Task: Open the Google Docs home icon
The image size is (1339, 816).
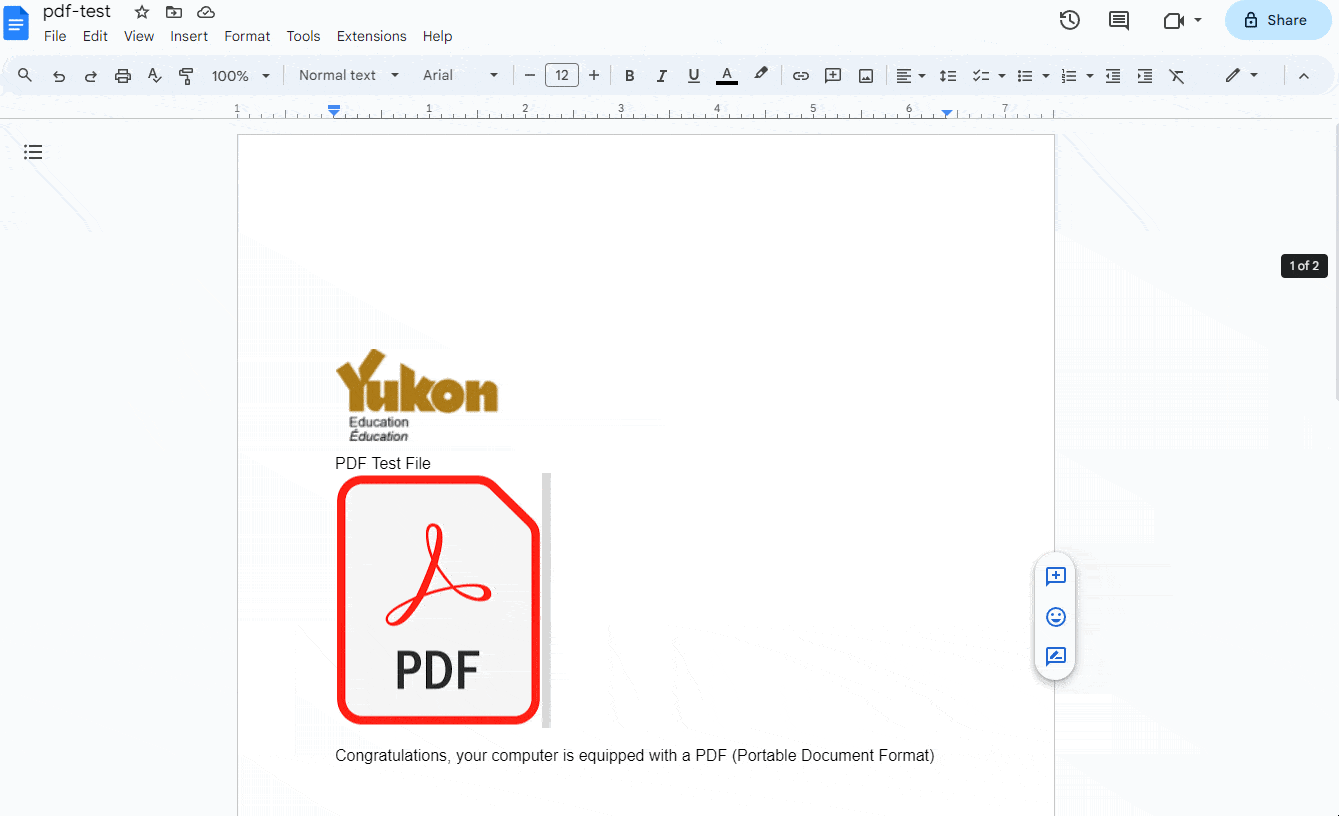Action: coord(17,23)
